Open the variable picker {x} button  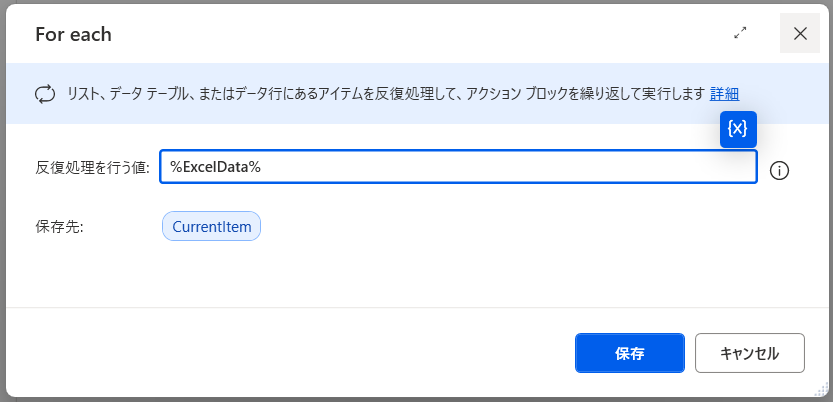pos(738,129)
